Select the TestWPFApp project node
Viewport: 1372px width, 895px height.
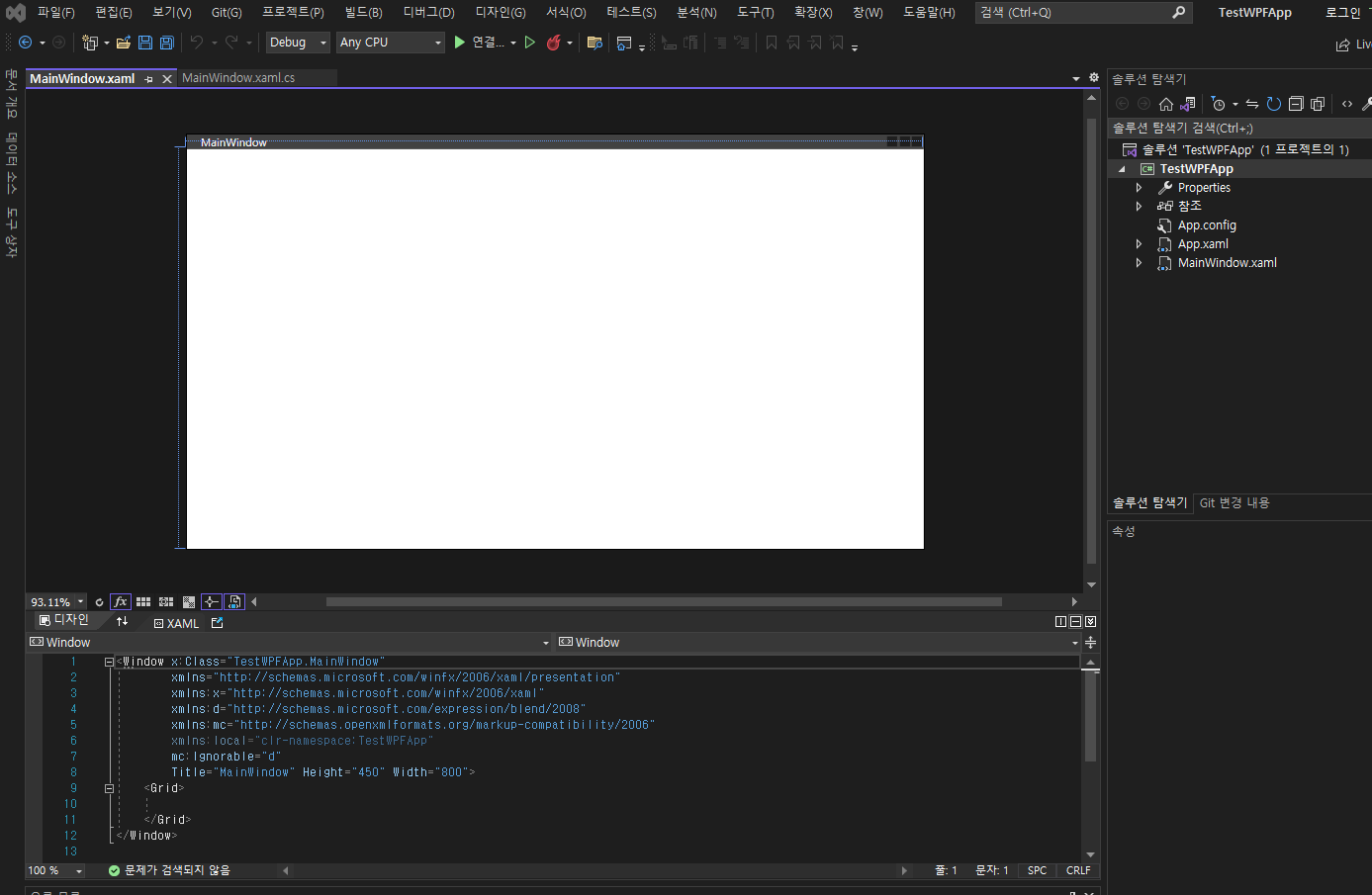point(1196,169)
